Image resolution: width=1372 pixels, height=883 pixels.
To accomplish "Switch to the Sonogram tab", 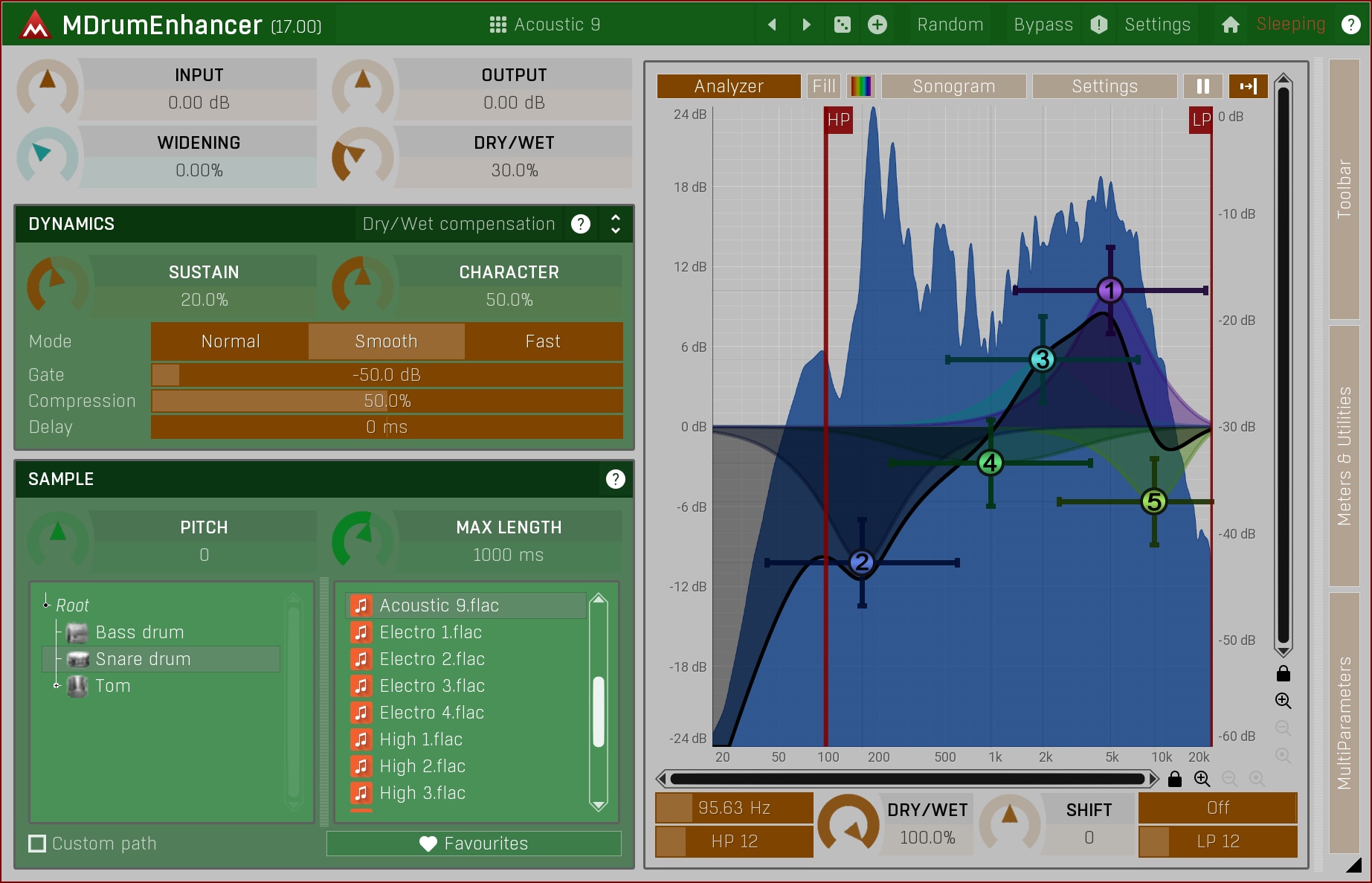I will pyautogui.click(x=953, y=86).
